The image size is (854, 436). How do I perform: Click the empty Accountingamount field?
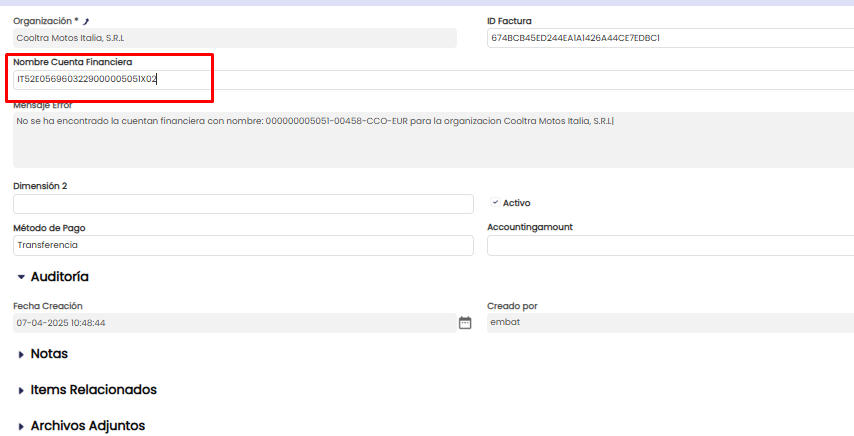(x=670, y=245)
